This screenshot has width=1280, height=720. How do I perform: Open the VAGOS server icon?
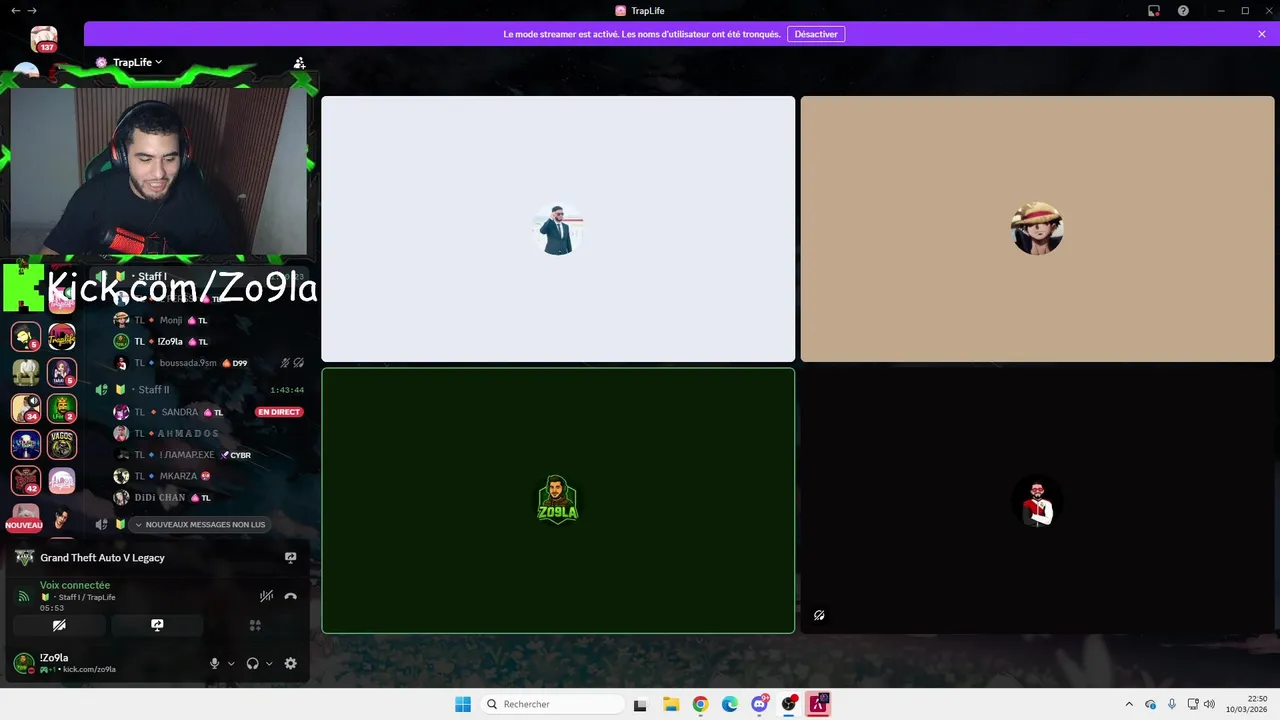coord(62,444)
